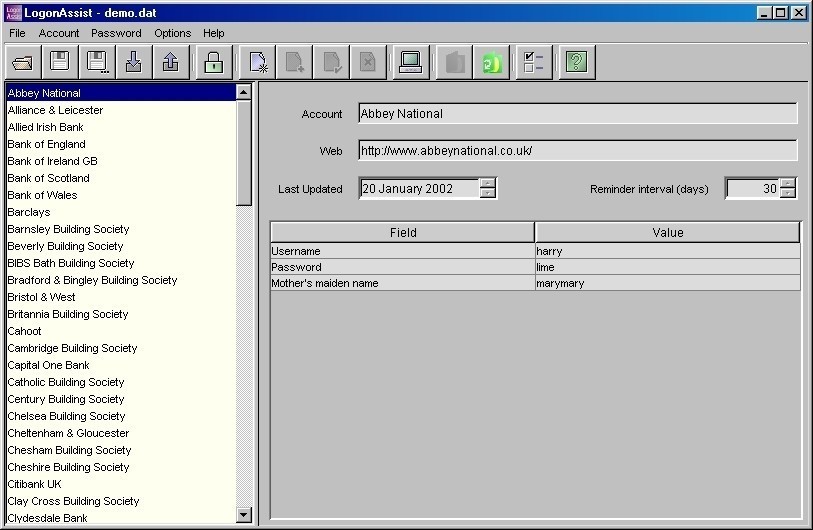Decrease the reminder interval days spinner
813x530 pixels.
tap(788, 193)
